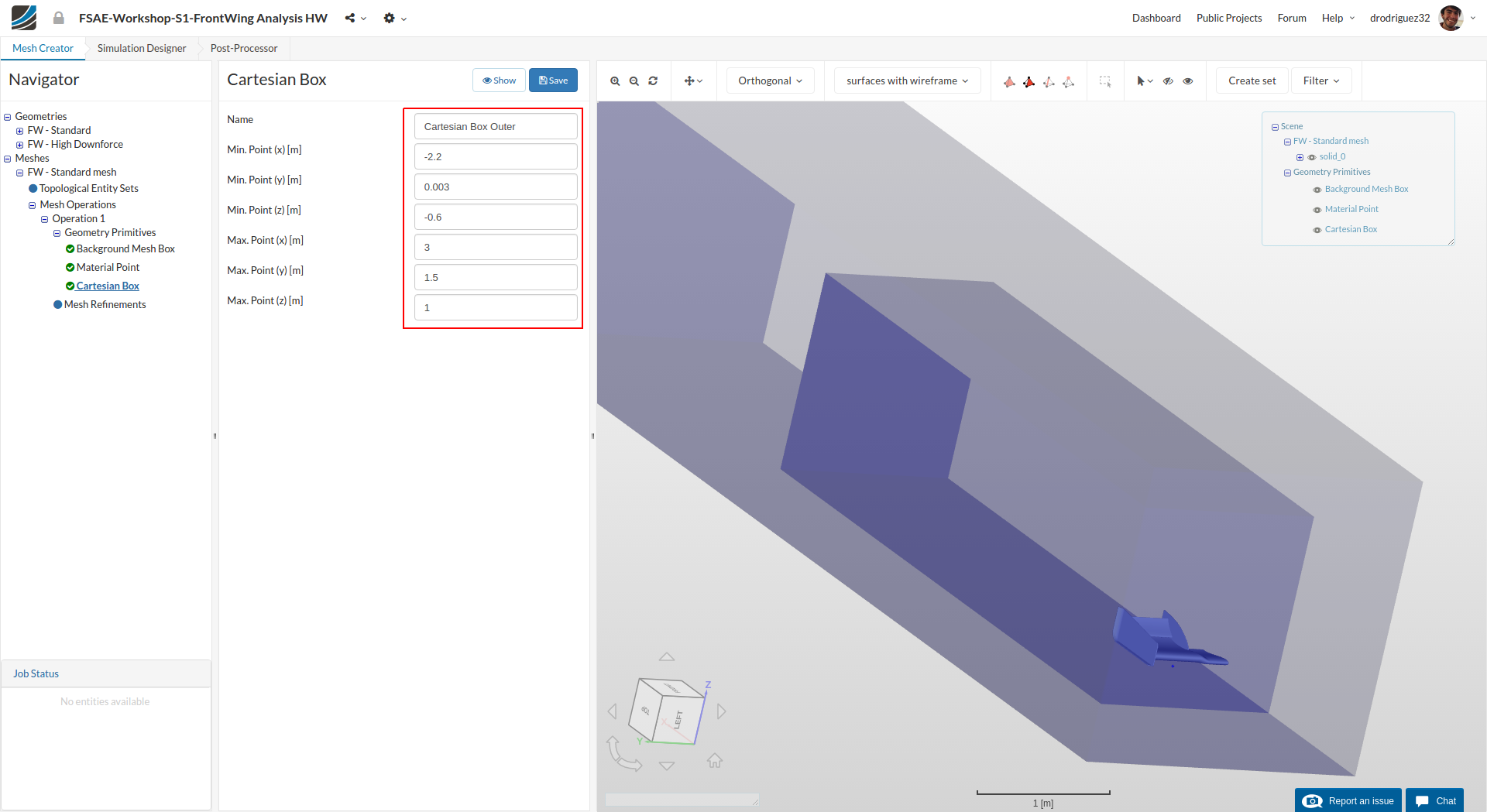This screenshot has height=812, width=1487.
Task: Switch to the Simulation Designer tab
Action: (x=142, y=48)
